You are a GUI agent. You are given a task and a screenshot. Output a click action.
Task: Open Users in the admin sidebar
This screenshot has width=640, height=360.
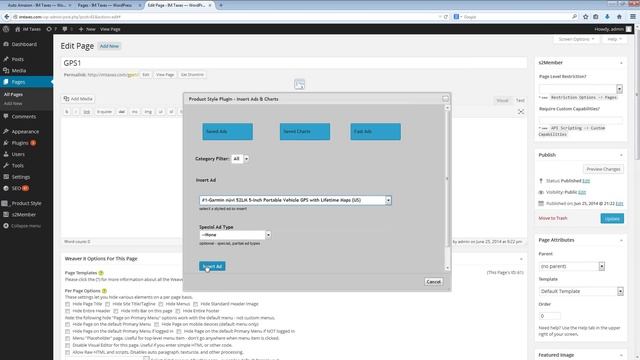[18, 154]
